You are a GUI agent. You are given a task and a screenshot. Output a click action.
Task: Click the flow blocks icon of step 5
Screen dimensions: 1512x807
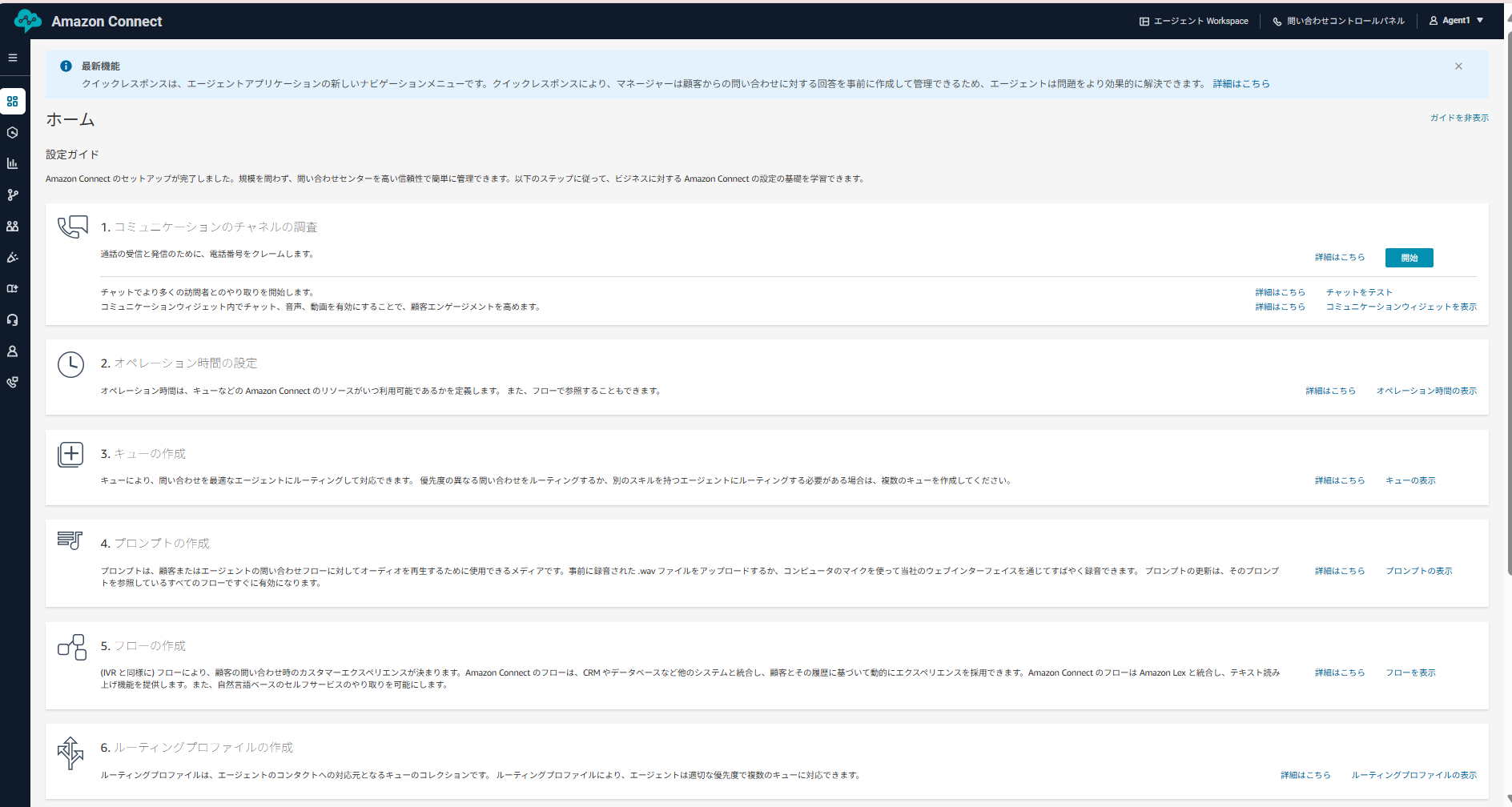coord(72,647)
